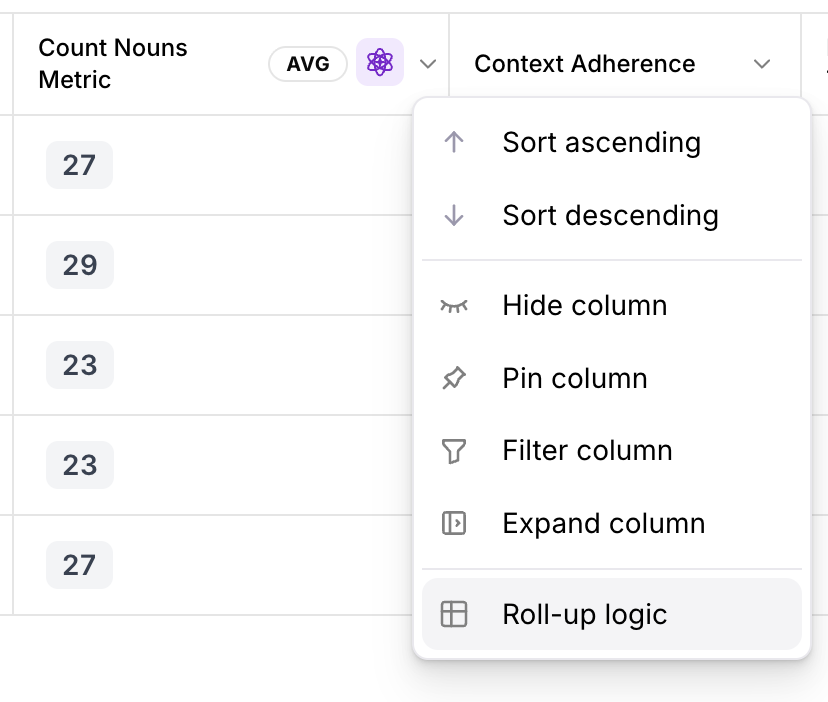Choose Expand column from the menu
This screenshot has height=702, width=828.
tap(603, 523)
